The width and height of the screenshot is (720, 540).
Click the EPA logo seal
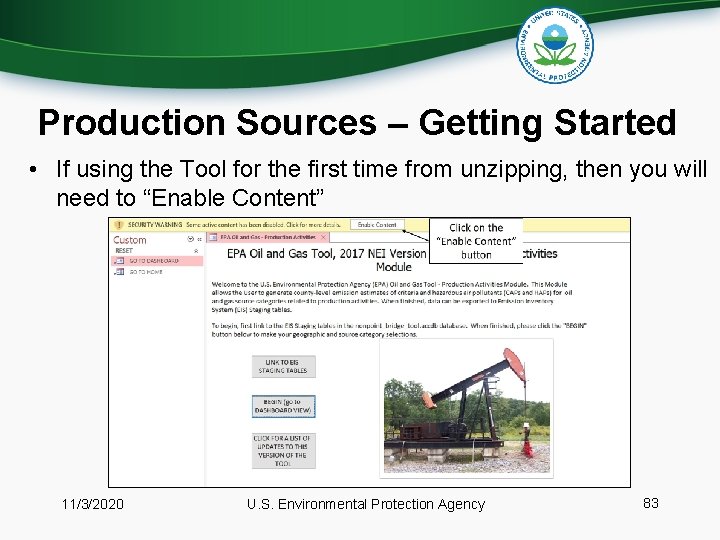[555, 45]
